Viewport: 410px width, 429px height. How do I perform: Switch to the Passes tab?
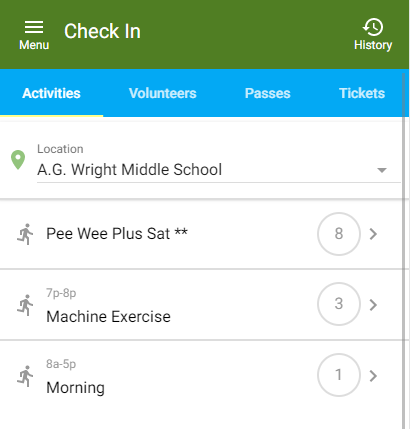coord(268,93)
